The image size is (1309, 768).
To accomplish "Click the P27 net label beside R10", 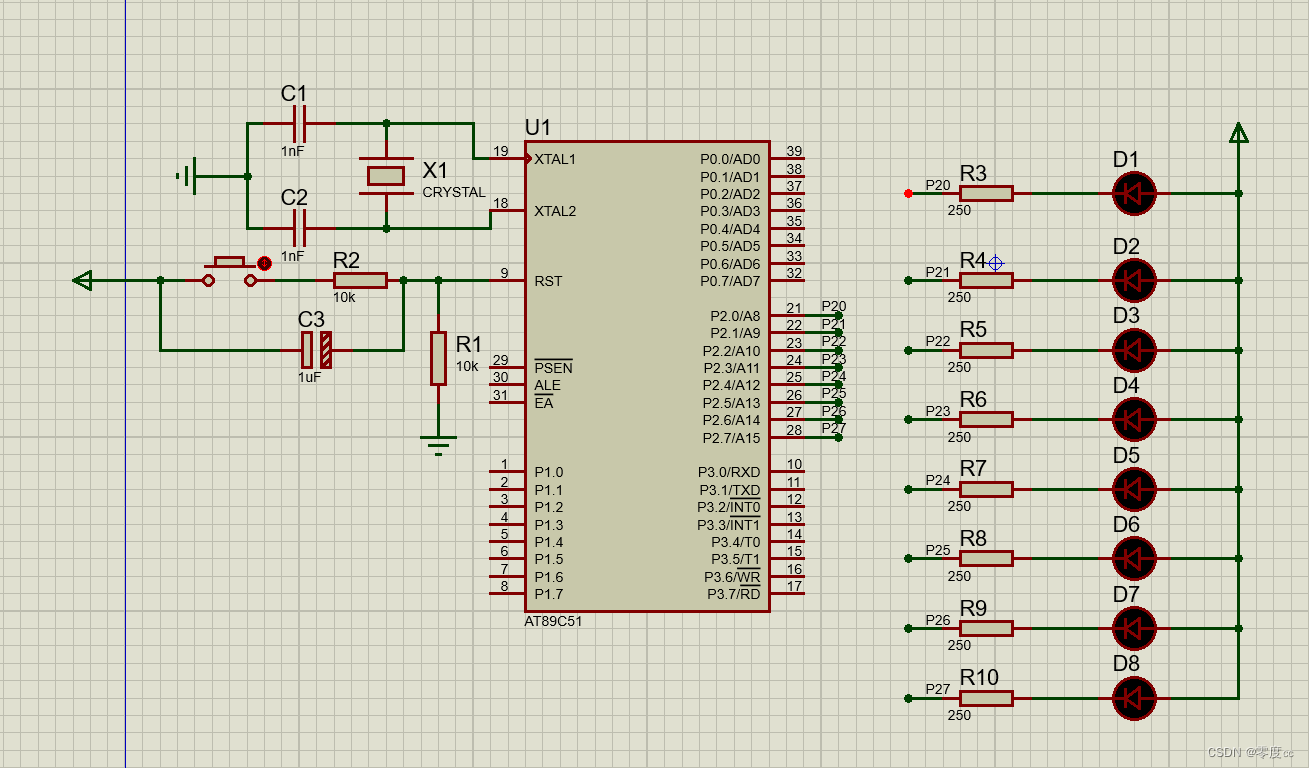I will click(938, 689).
